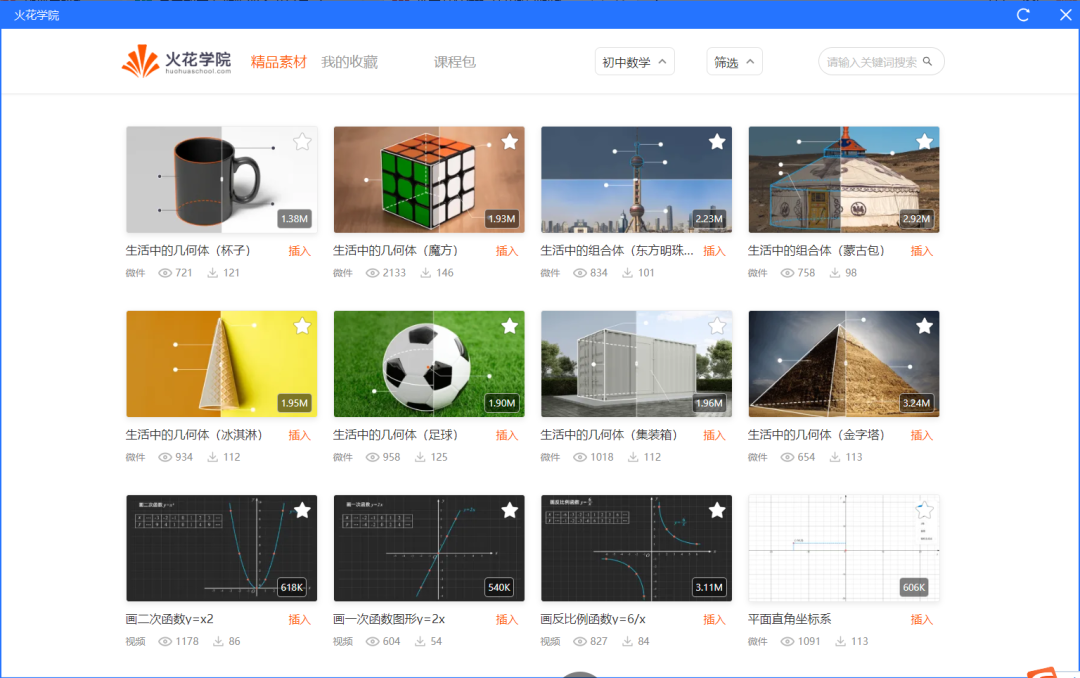Insert 生活中的几何体（足球）
1080x678 pixels.
pyautogui.click(x=507, y=435)
